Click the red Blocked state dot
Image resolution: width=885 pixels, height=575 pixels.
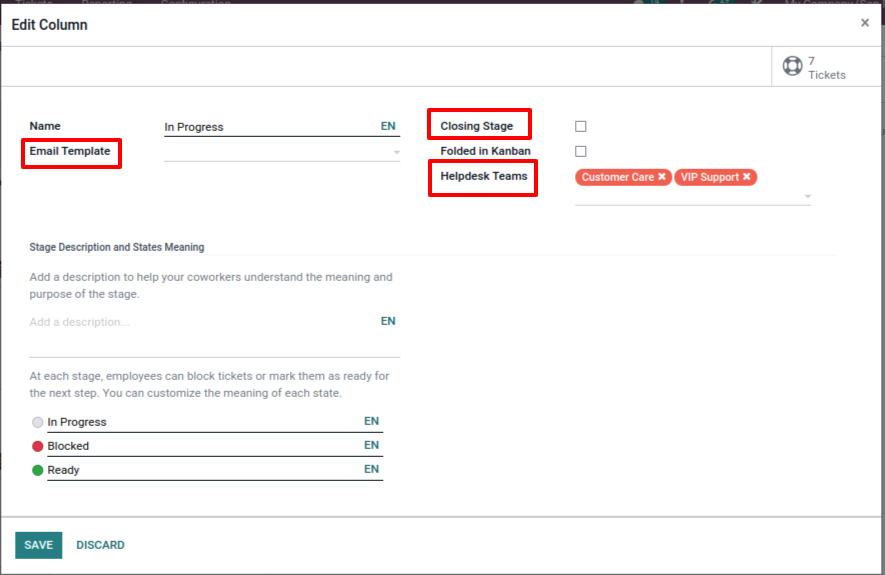[x=38, y=446]
